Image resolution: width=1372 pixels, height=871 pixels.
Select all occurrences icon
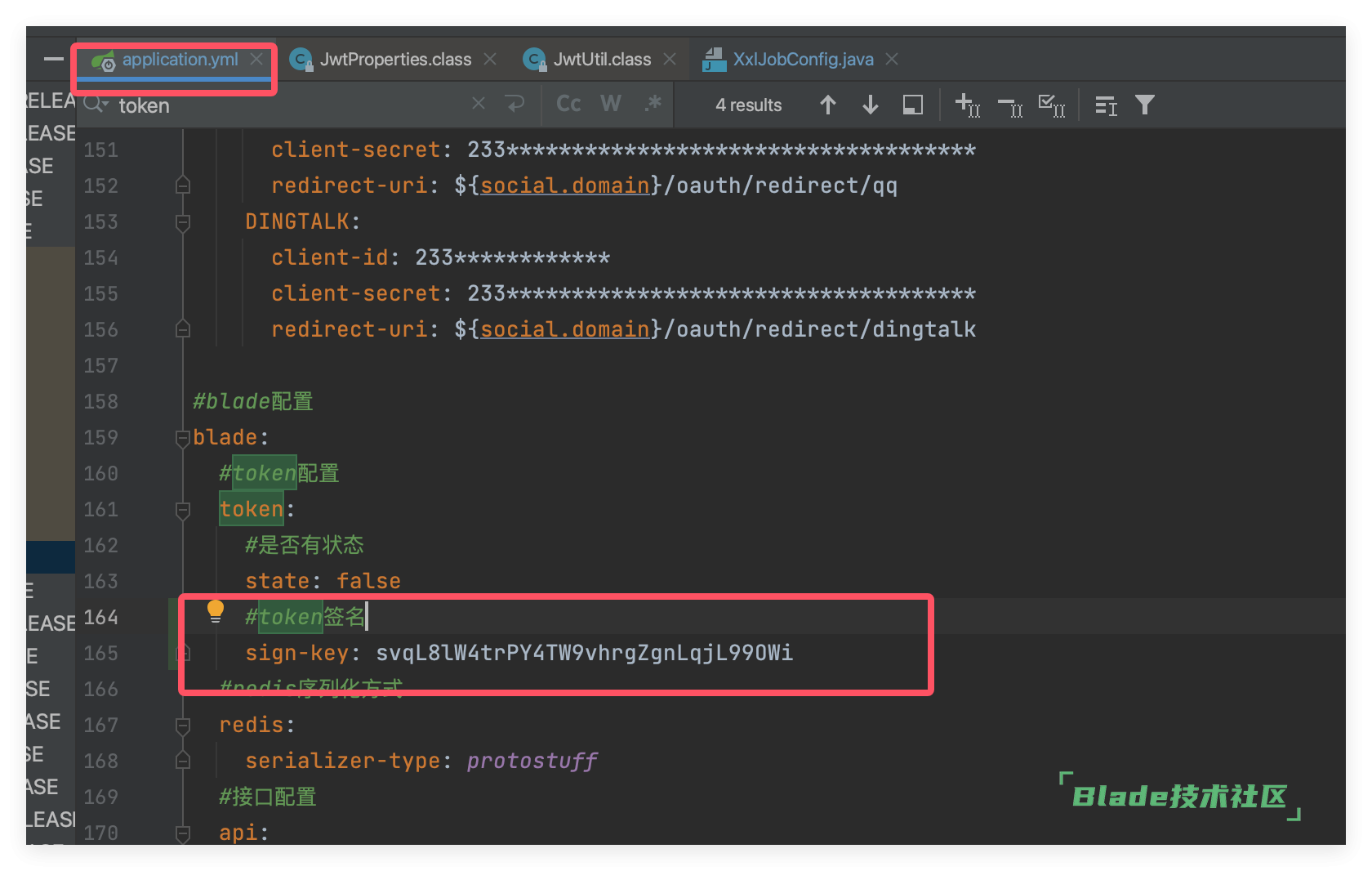[x=1052, y=105]
